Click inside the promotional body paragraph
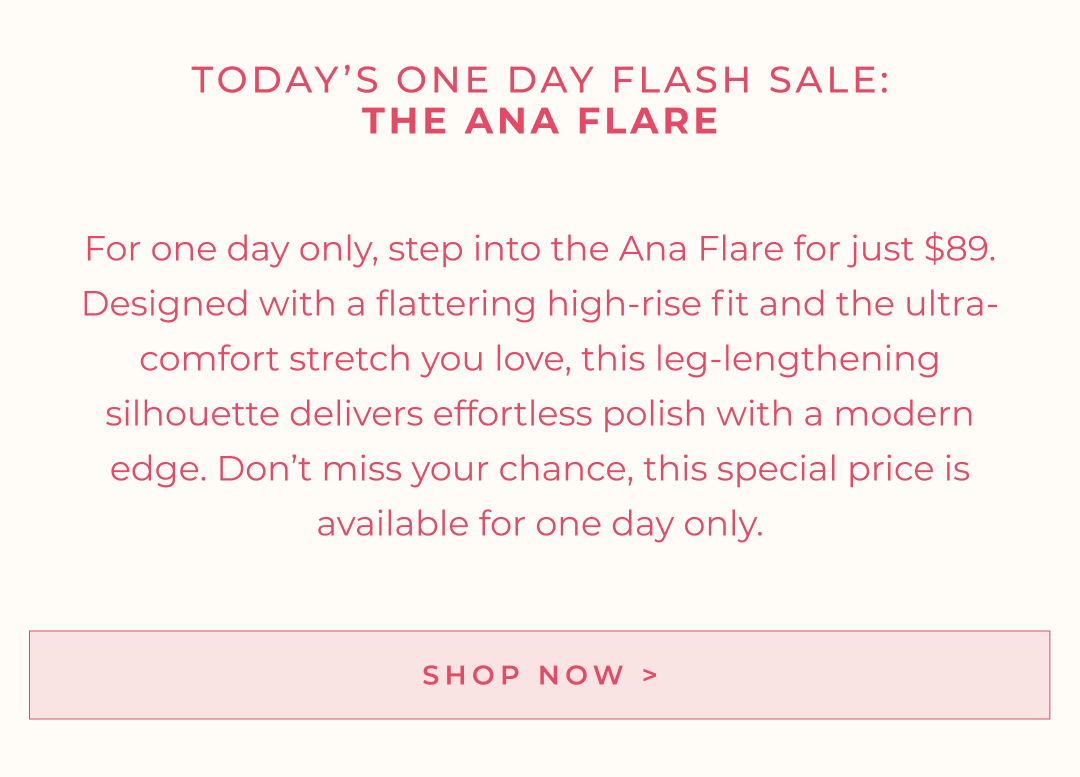 click(540, 385)
